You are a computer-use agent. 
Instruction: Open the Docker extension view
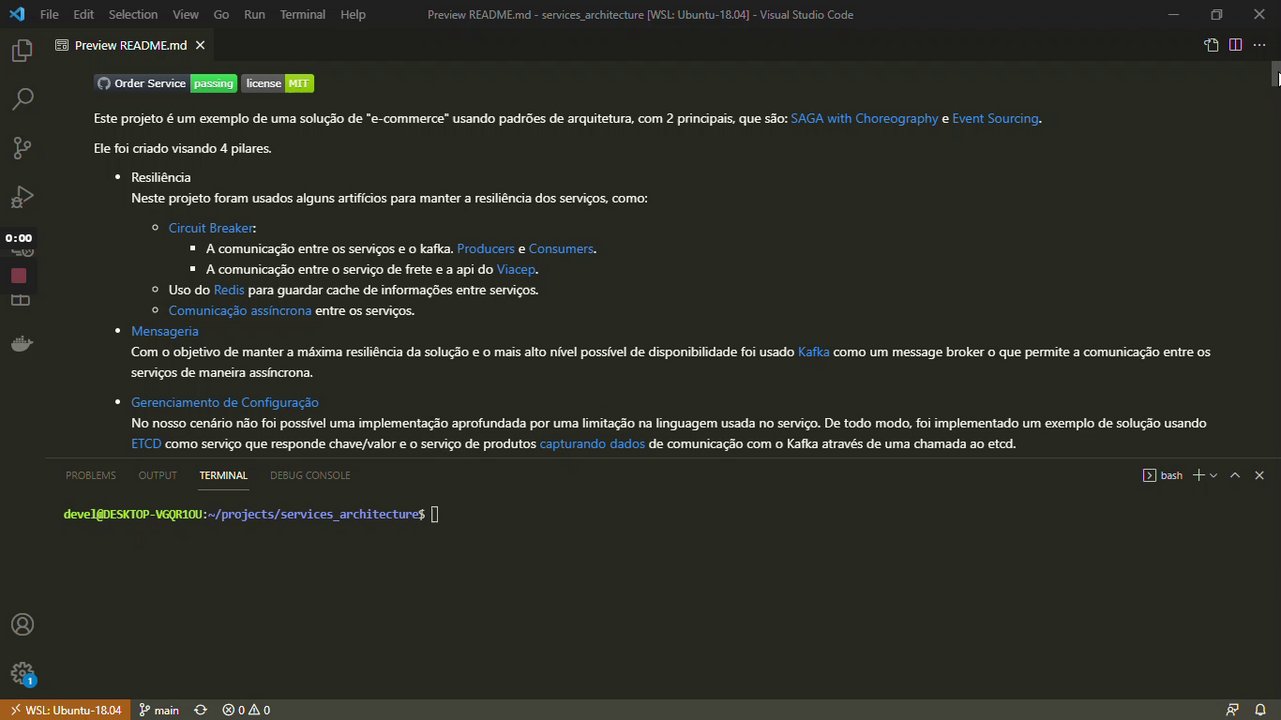[x=21, y=344]
